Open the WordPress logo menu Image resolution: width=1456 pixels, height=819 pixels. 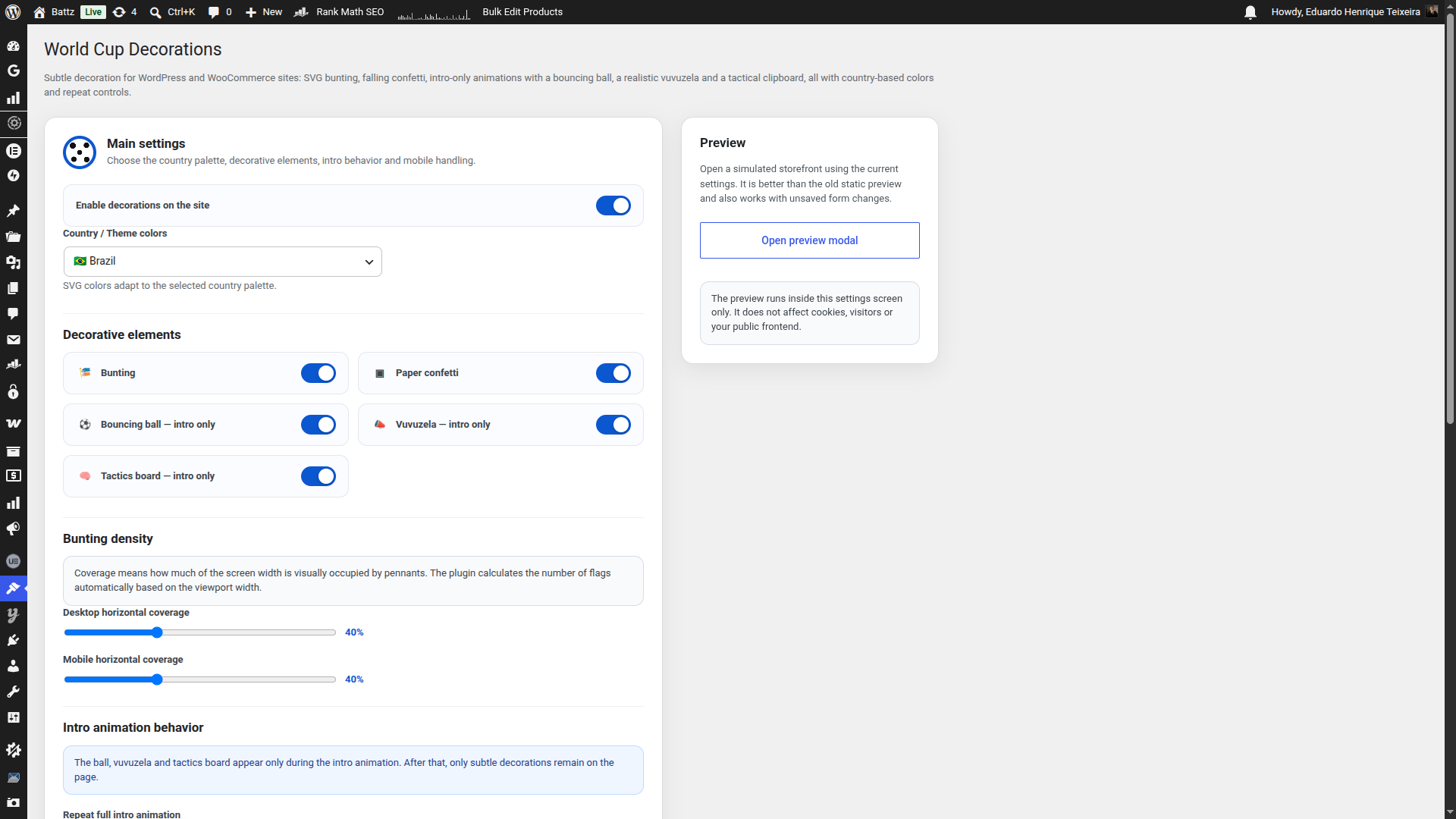click(13, 12)
